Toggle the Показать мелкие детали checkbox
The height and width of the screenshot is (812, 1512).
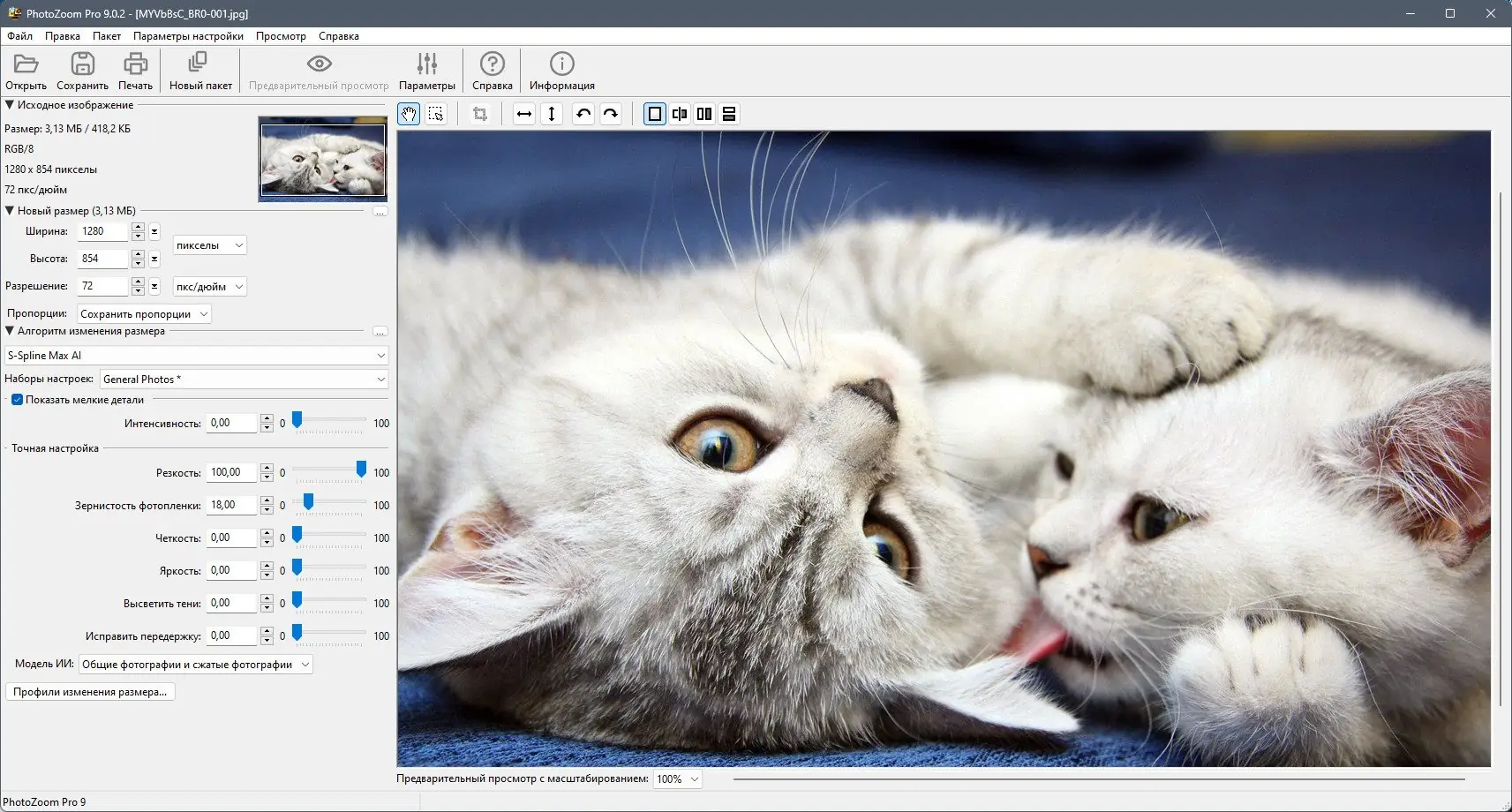(17, 400)
